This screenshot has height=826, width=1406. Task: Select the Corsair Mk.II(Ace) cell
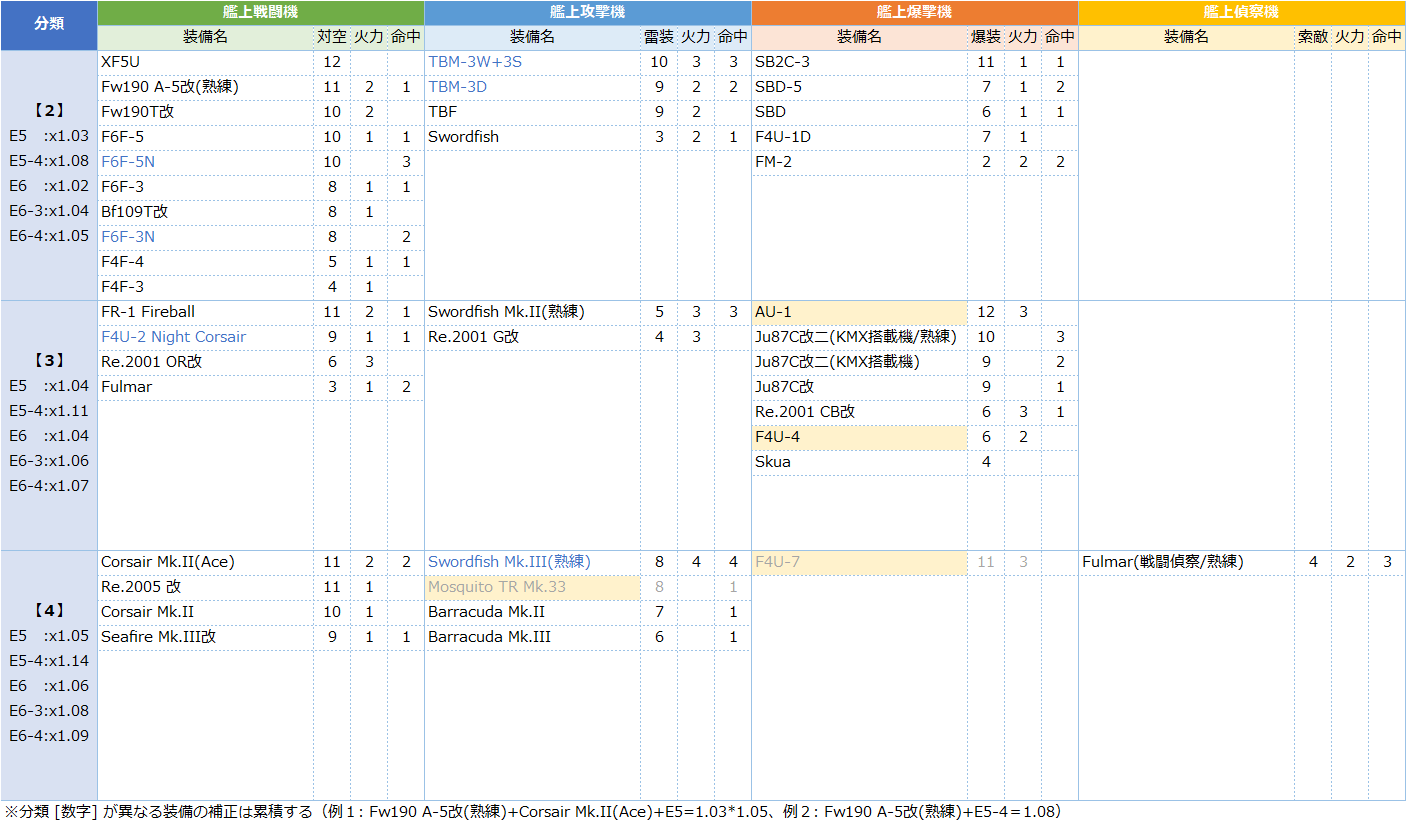206,562
